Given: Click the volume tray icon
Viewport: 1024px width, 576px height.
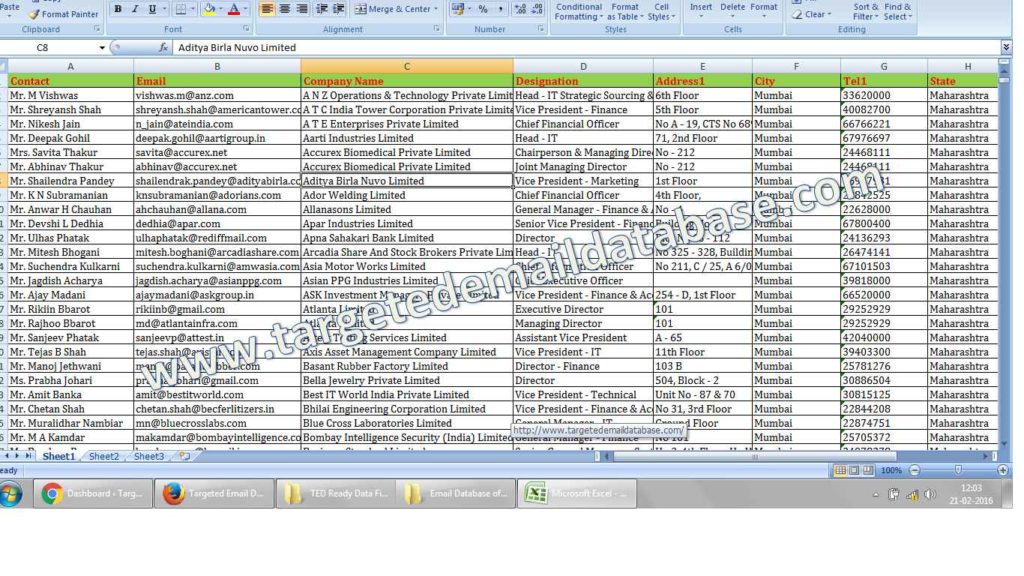Looking at the screenshot, I should [930, 494].
